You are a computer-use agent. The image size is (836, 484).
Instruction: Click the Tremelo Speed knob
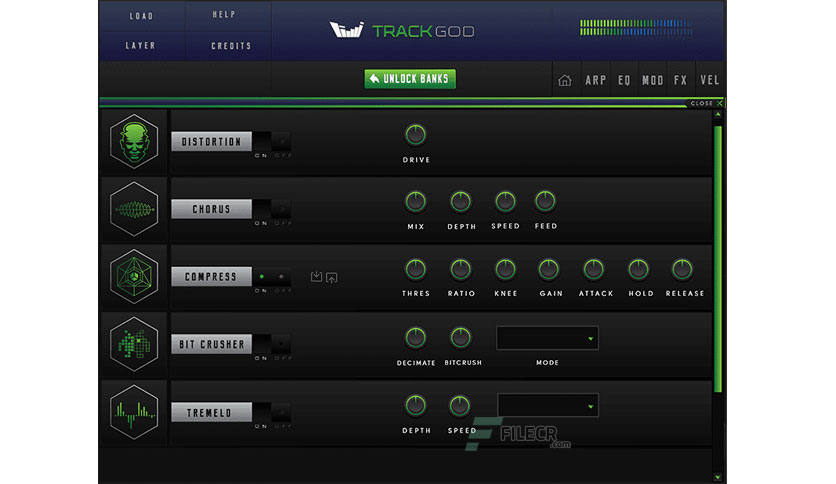click(x=459, y=406)
